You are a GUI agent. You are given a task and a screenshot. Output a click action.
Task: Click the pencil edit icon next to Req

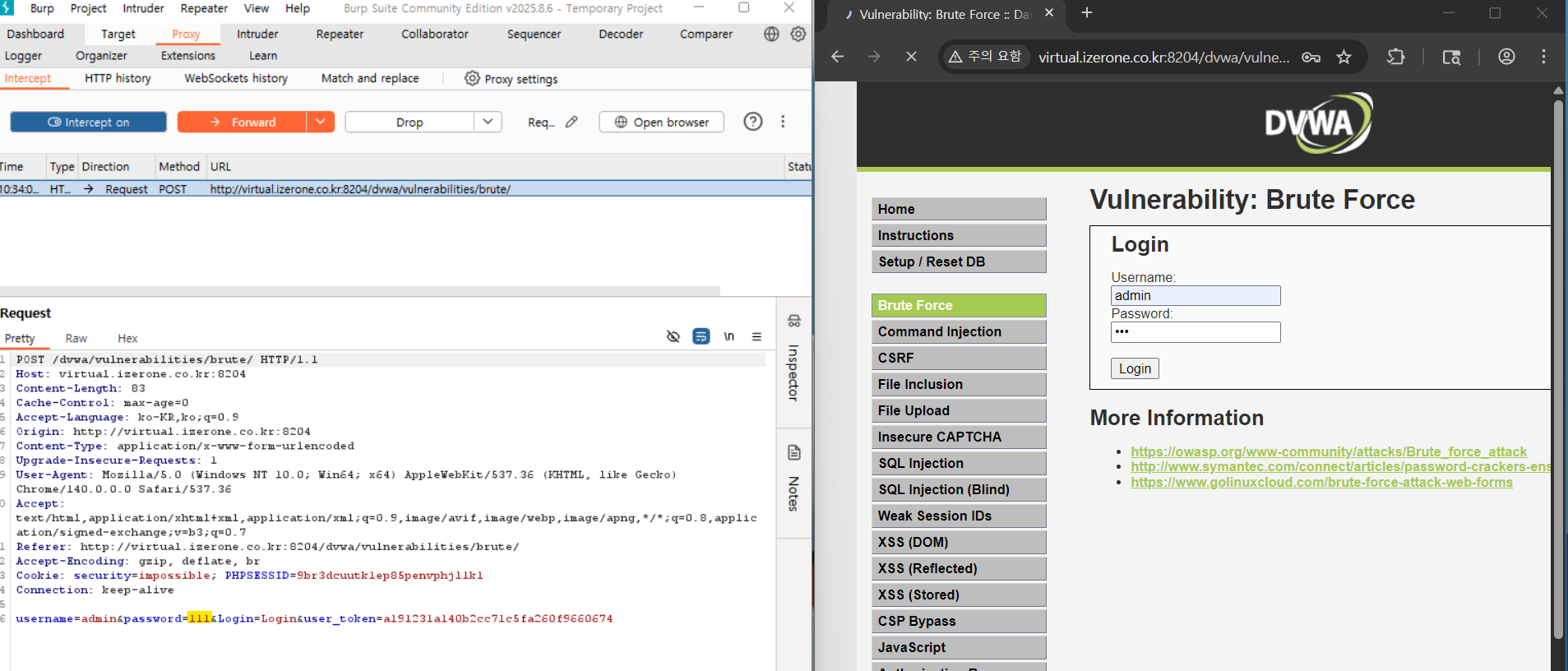pyautogui.click(x=571, y=122)
